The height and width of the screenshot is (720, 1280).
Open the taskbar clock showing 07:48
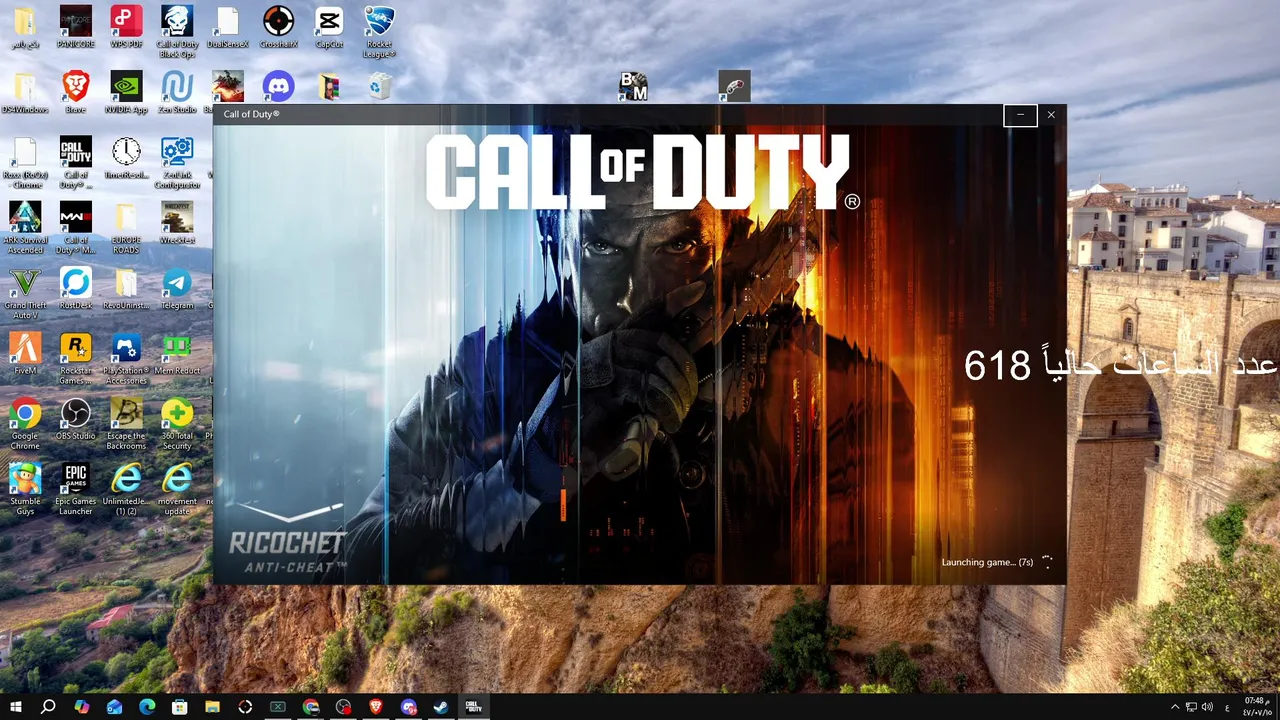(1256, 706)
